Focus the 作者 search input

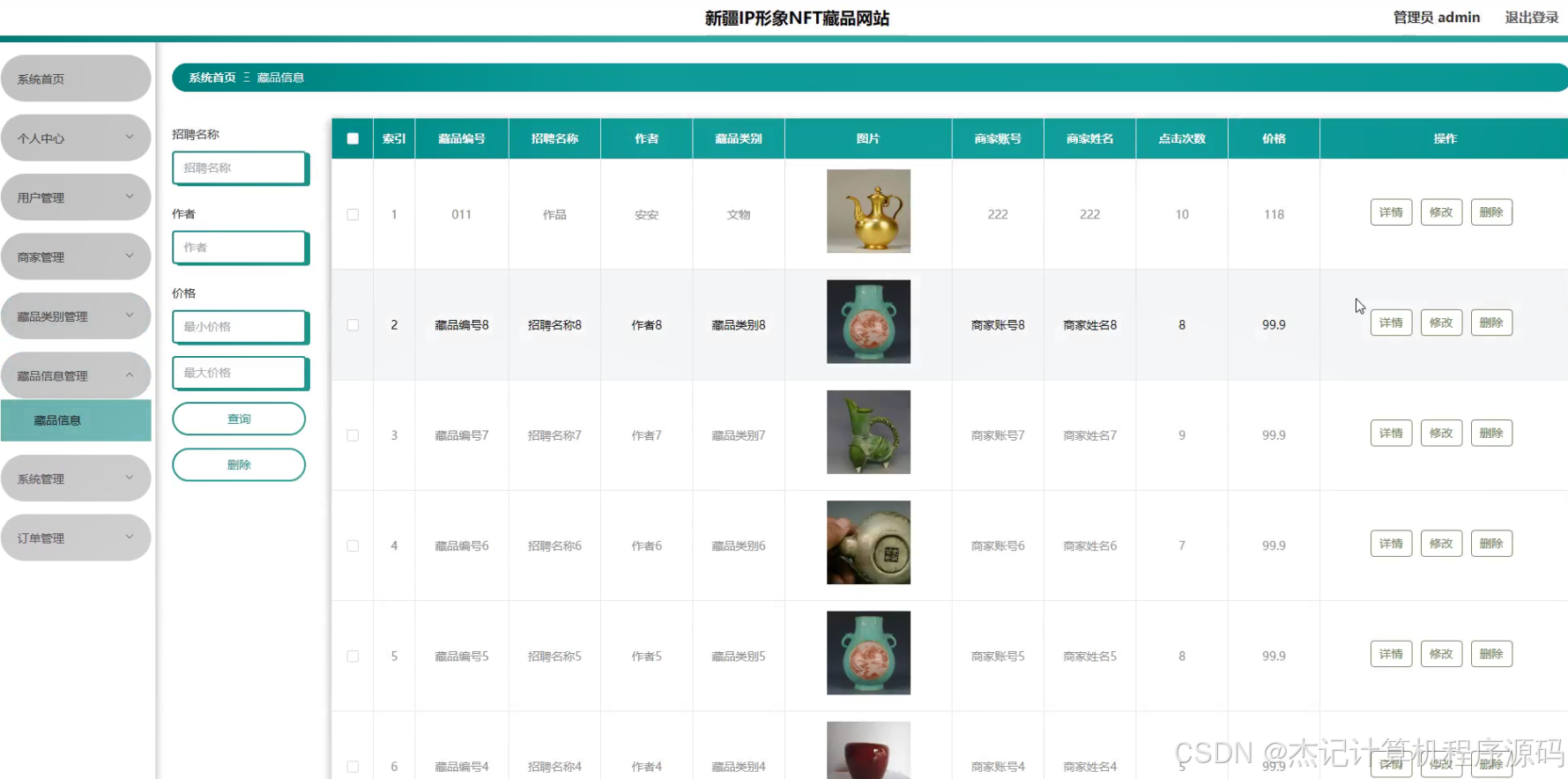(241, 247)
